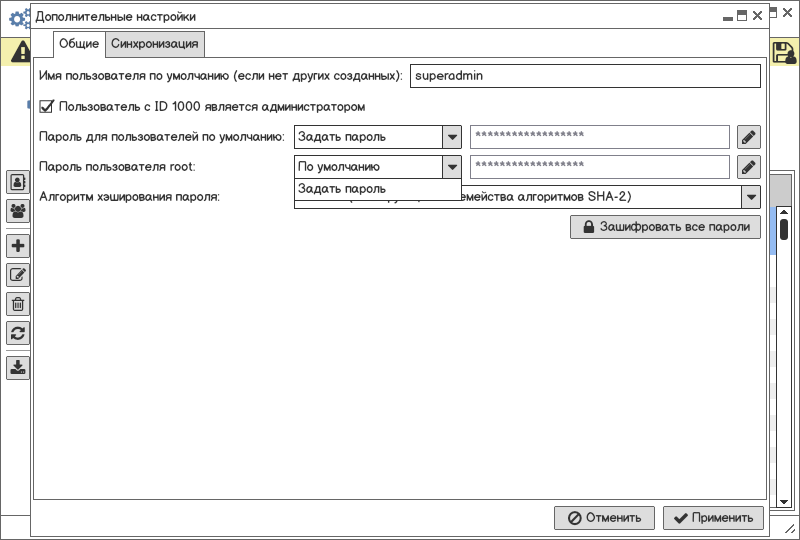Open the user groups icon in left sidebar

[18, 211]
